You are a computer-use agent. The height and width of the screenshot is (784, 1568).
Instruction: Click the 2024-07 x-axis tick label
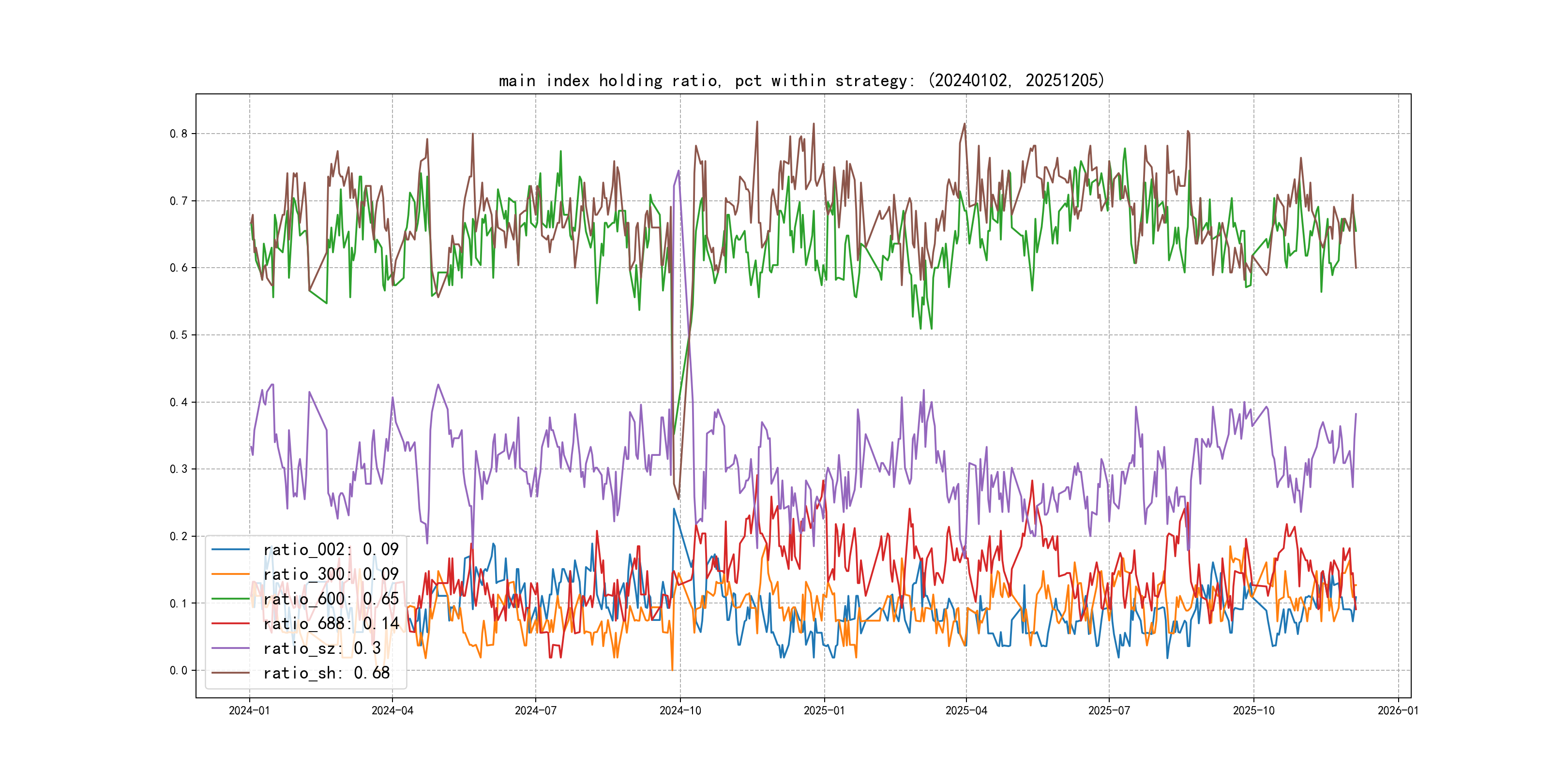(x=535, y=710)
